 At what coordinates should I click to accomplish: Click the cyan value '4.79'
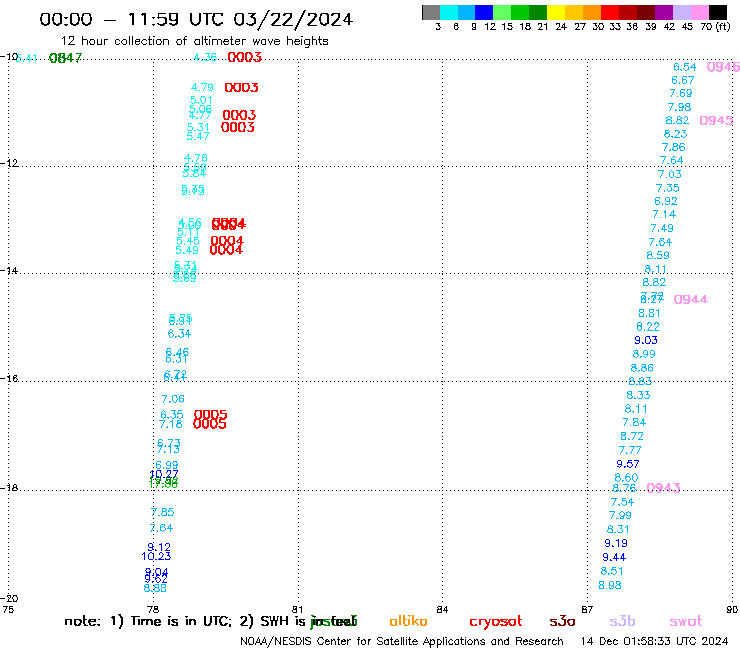click(x=202, y=88)
